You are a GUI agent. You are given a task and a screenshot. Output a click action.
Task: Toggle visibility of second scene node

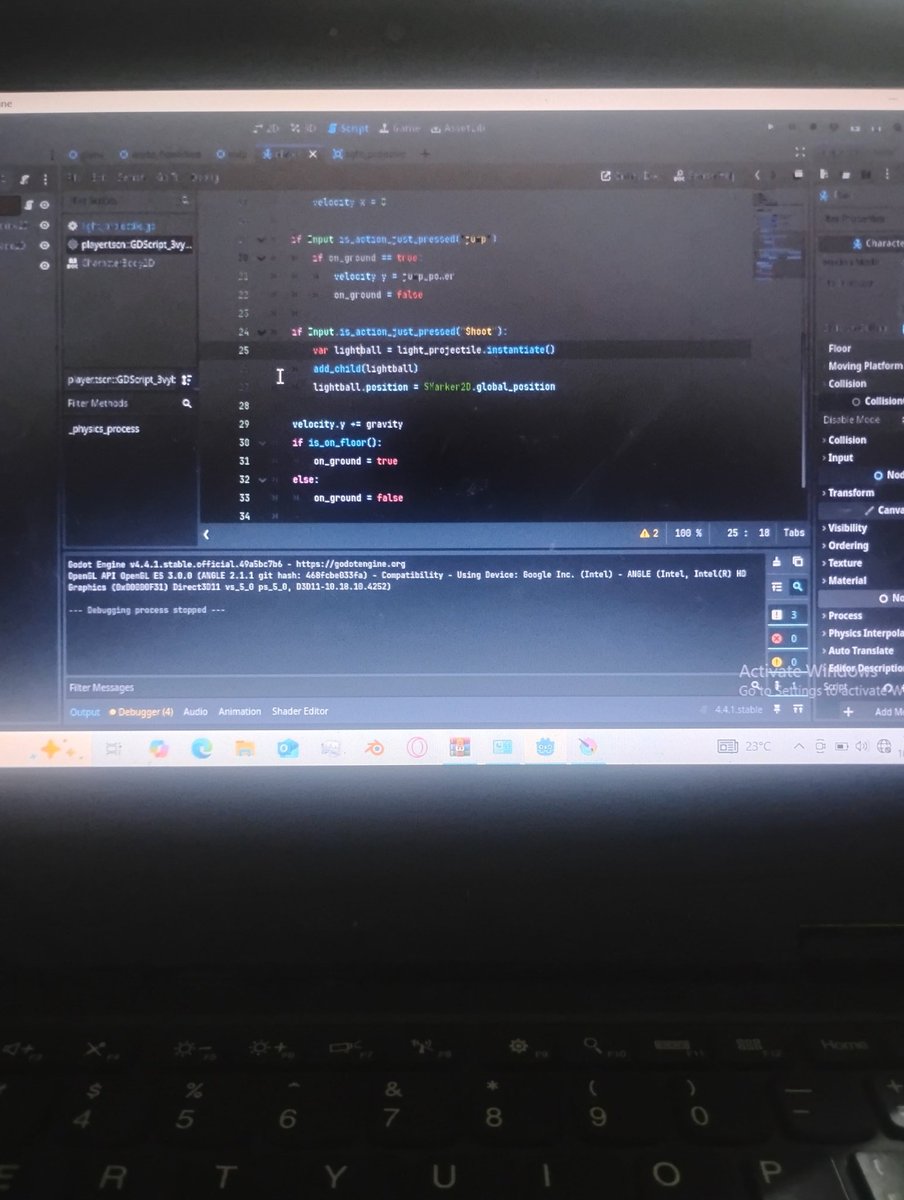click(x=44, y=225)
